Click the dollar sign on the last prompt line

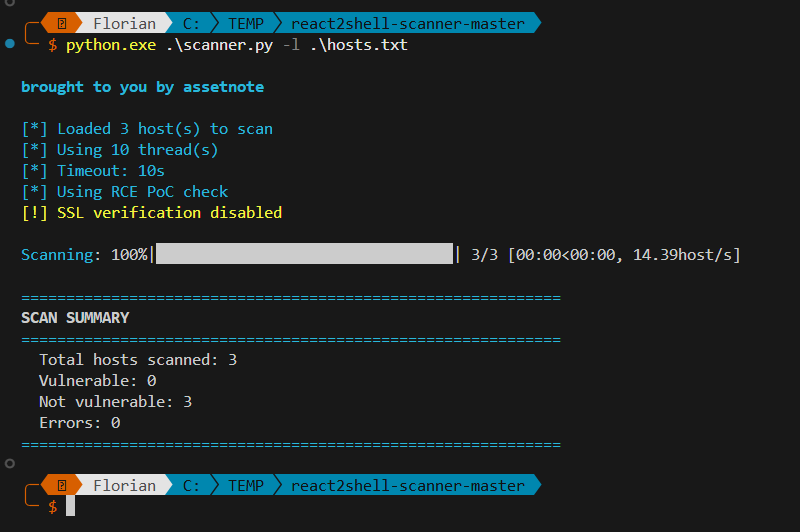[x=53, y=507]
